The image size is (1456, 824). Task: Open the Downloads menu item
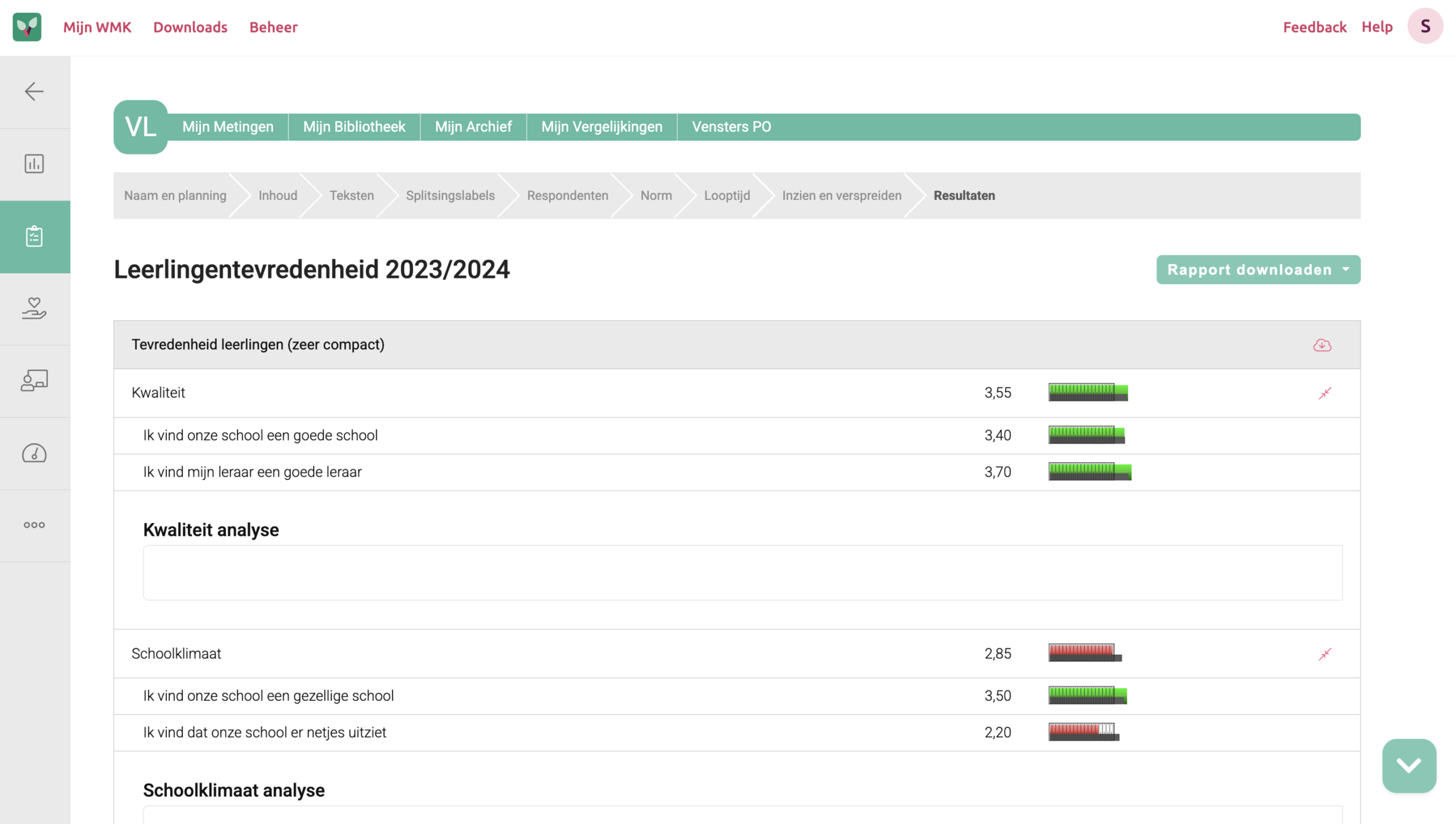click(x=191, y=27)
